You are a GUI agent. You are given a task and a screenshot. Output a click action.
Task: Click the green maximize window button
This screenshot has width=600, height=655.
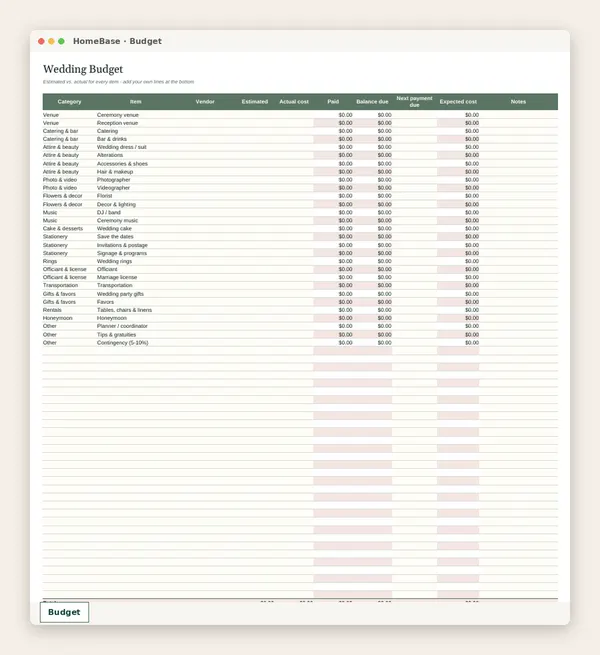pos(61,41)
